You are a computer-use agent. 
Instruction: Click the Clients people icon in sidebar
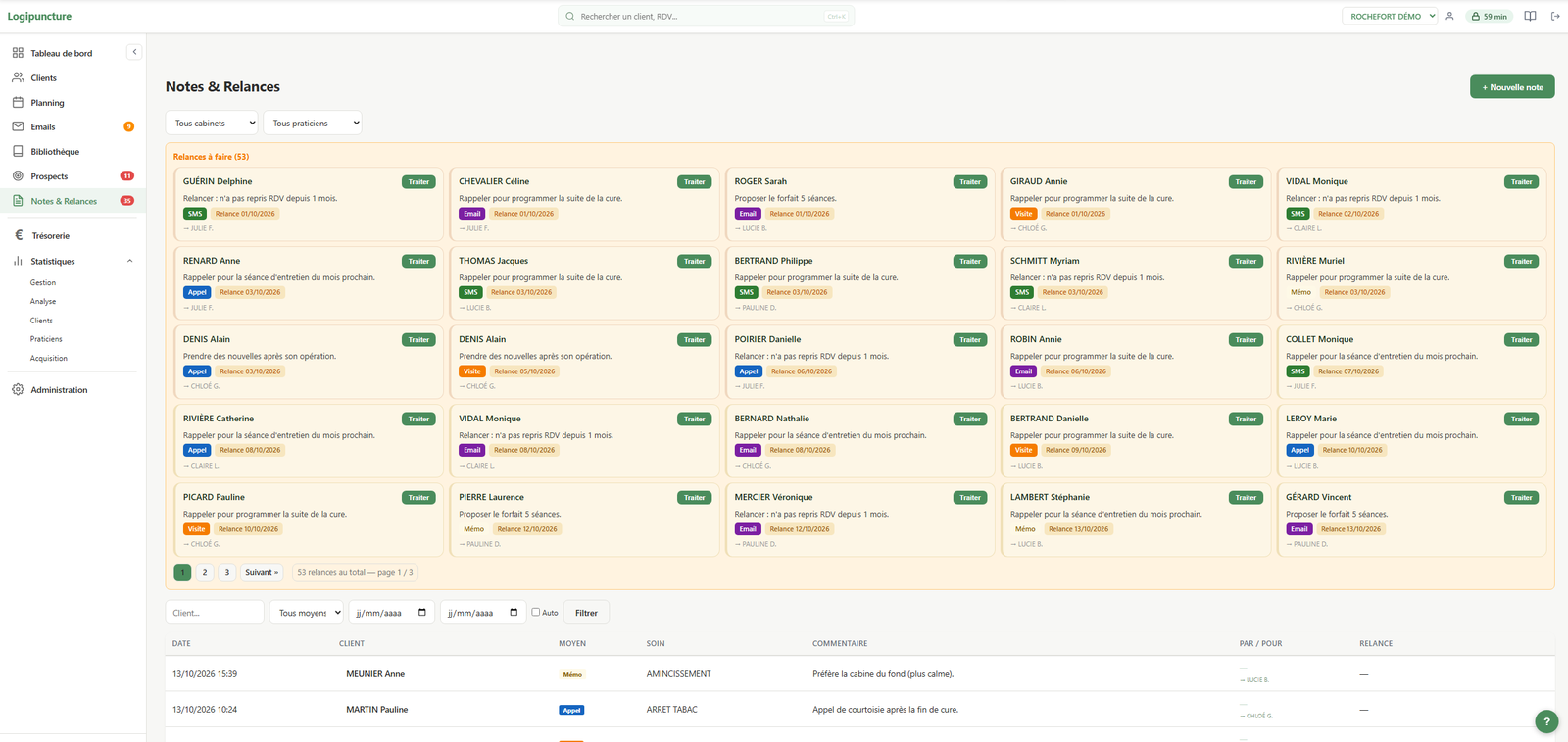[18, 77]
